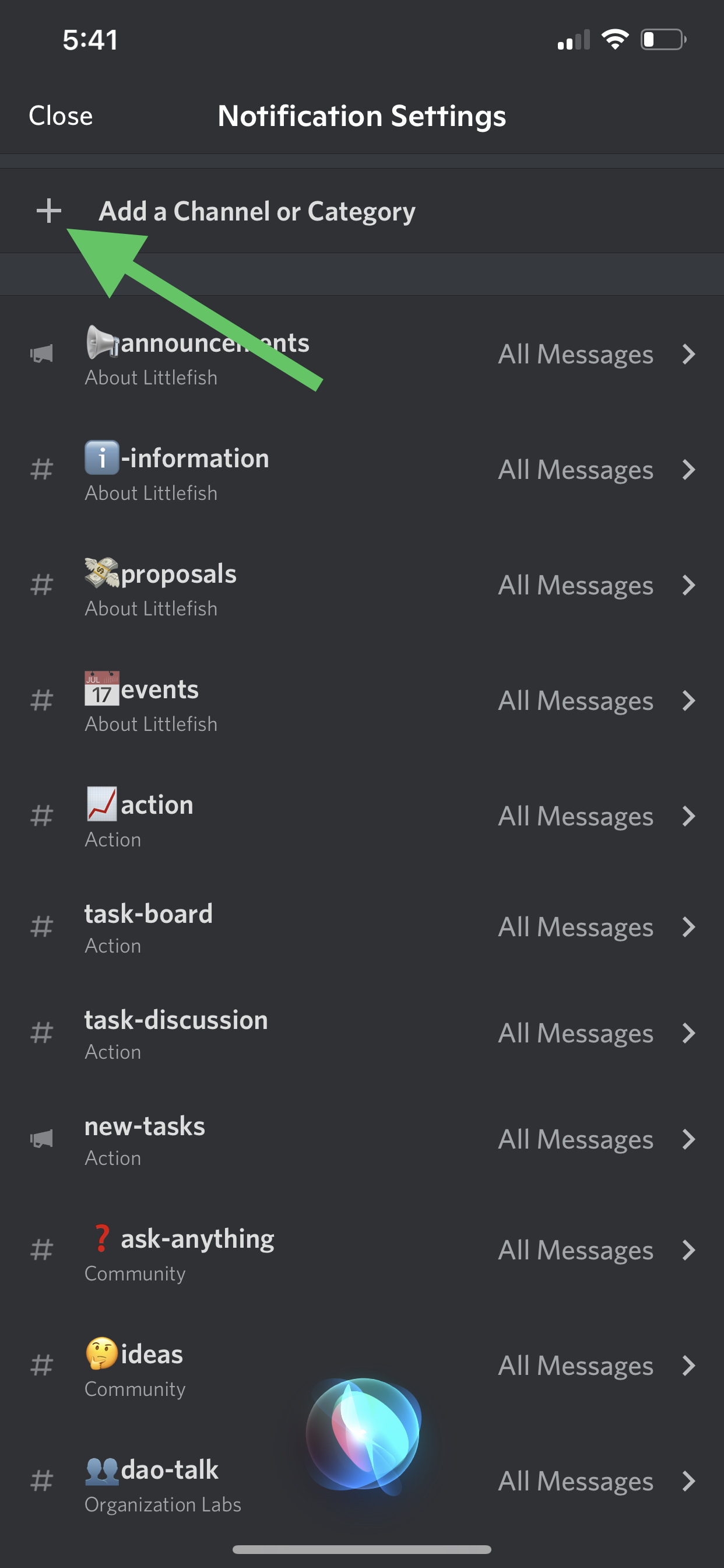Expand the dao-talk channel chevron
This screenshot has height=1568, width=724.
688,1481
